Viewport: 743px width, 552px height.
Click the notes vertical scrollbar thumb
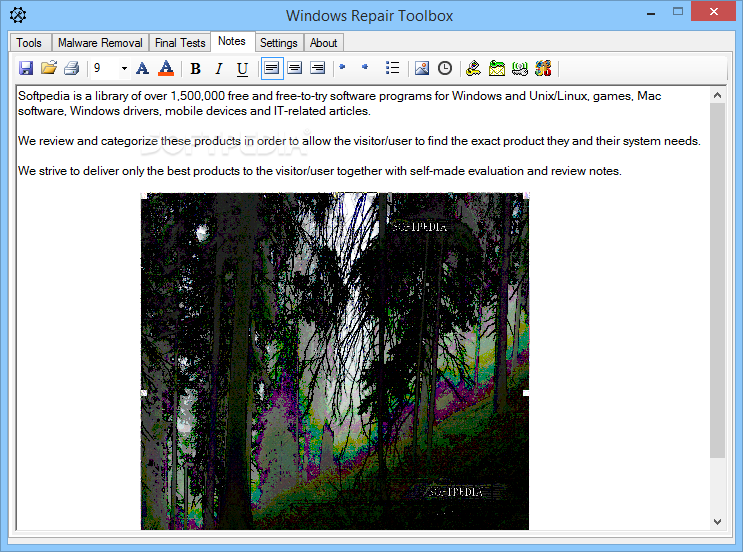click(x=717, y=281)
